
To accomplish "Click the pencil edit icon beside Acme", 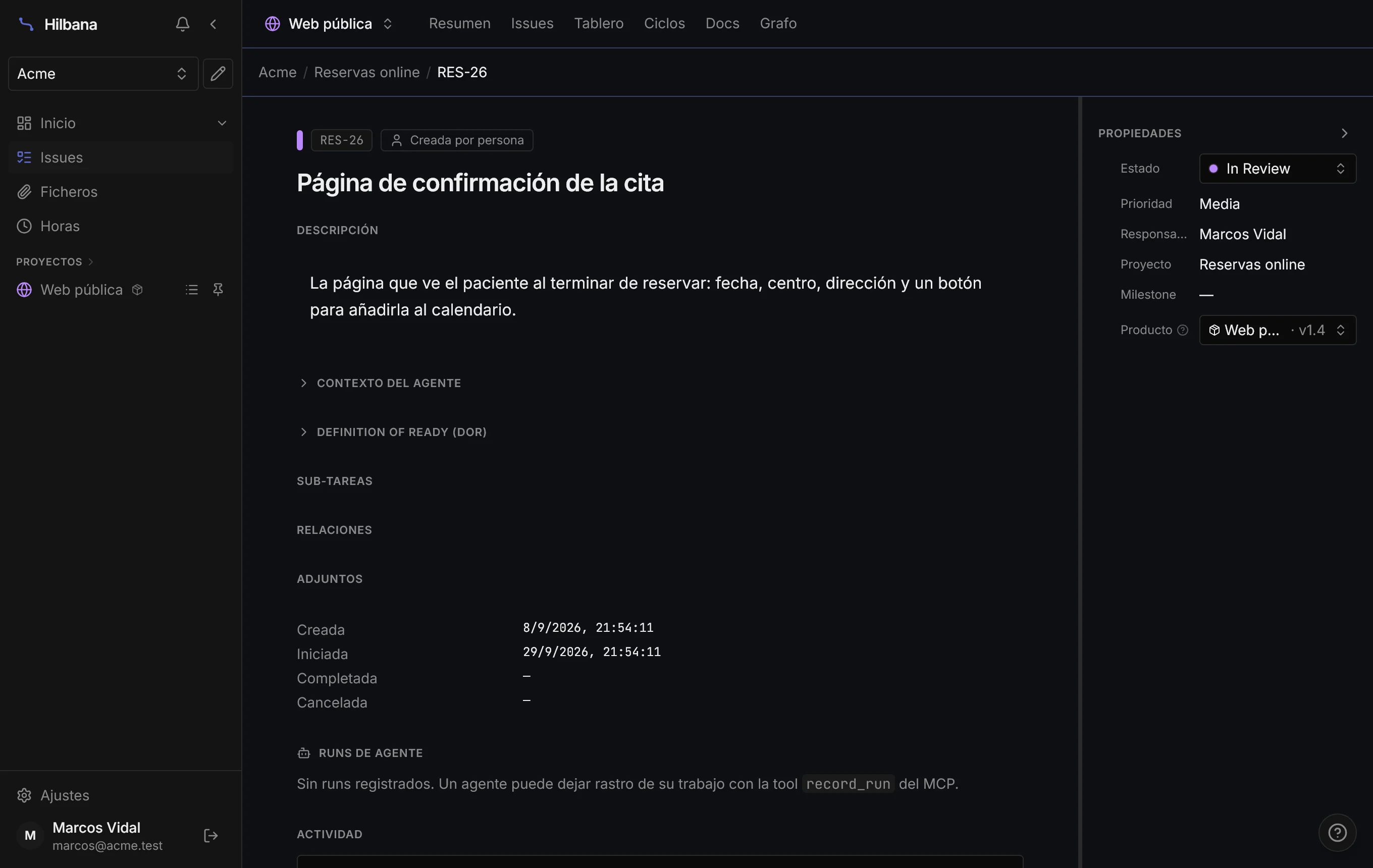I will (x=218, y=74).
